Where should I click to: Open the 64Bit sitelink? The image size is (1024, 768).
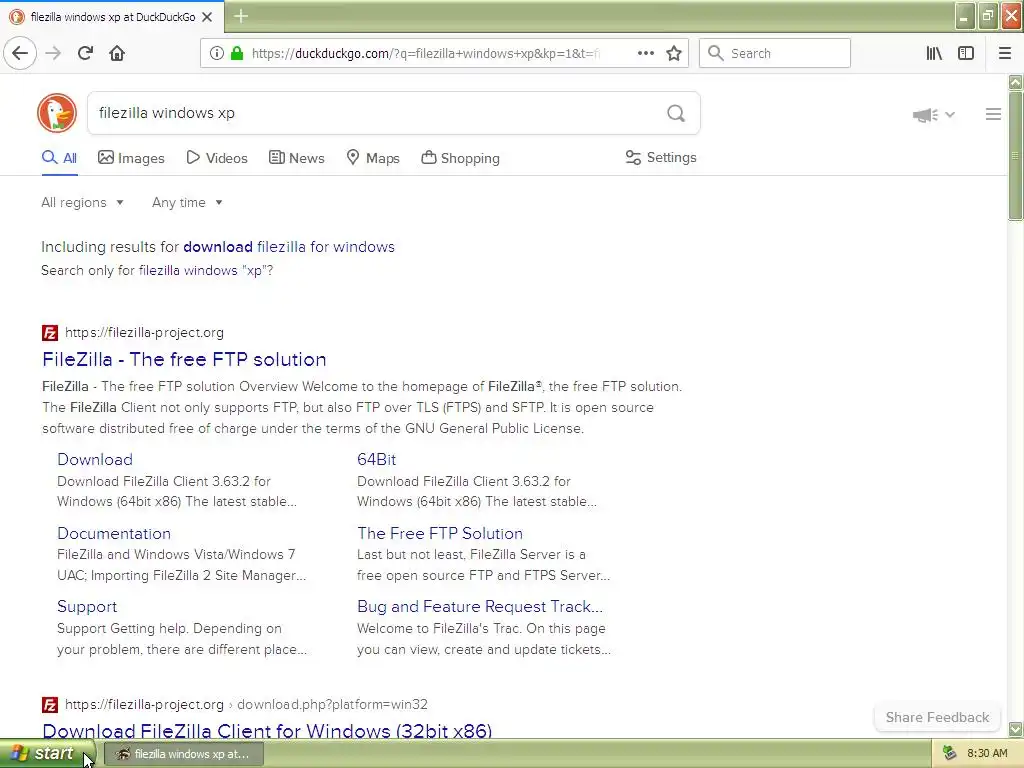click(376, 460)
